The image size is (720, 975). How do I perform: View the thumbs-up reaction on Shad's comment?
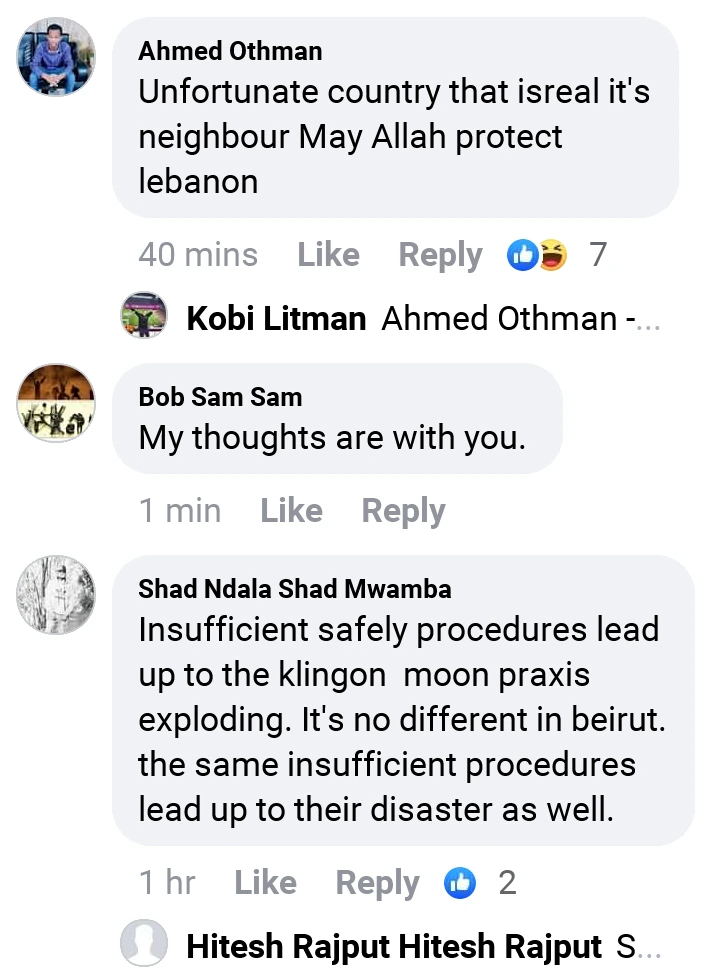pyautogui.click(x=460, y=883)
